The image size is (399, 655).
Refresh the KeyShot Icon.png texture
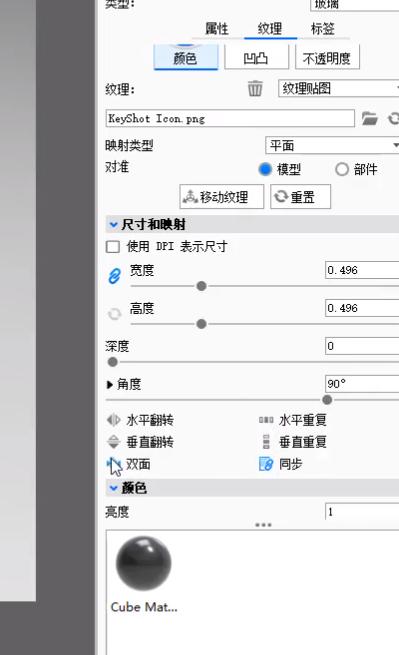393,118
